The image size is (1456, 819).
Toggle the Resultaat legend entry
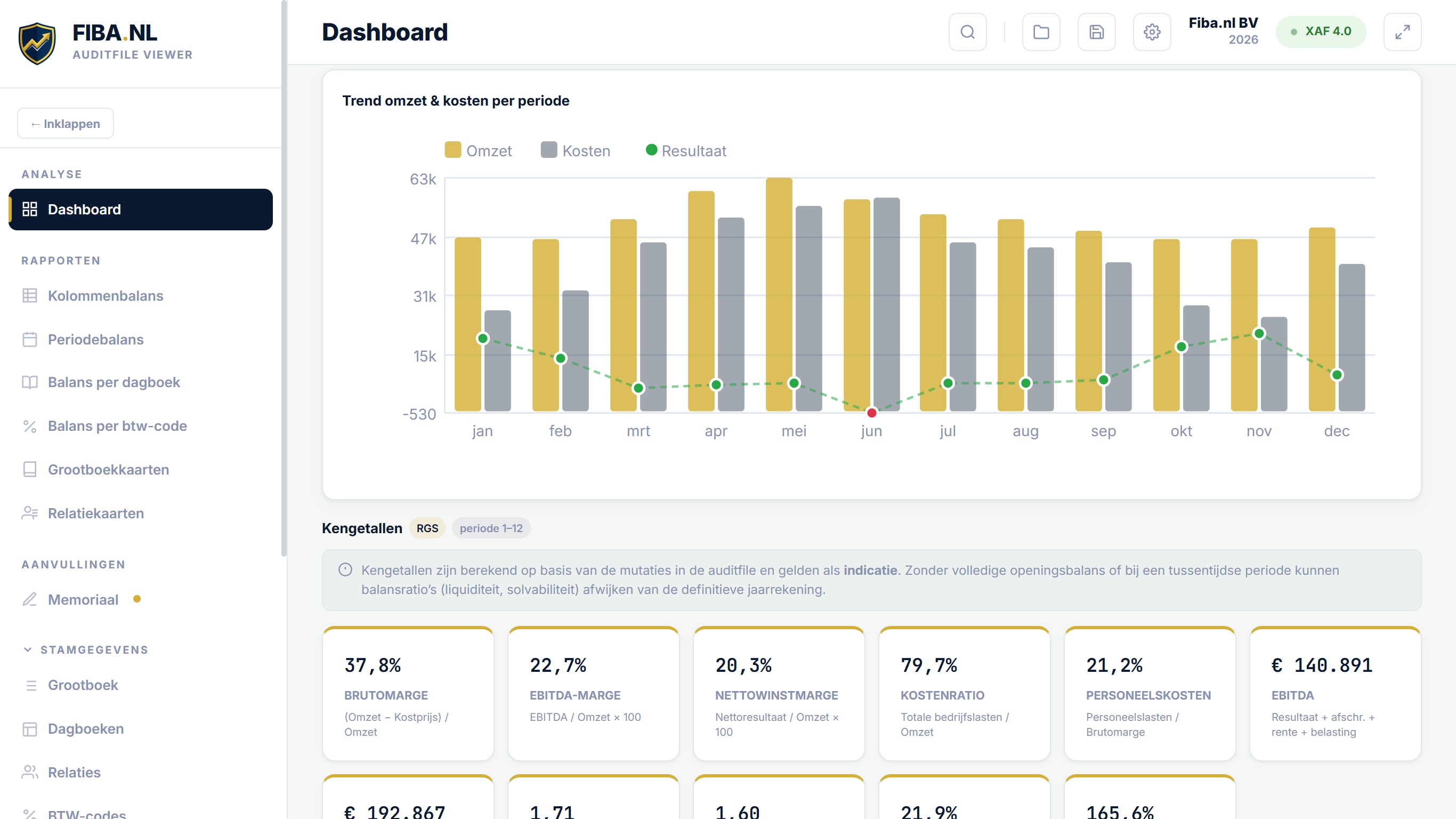[x=685, y=150]
